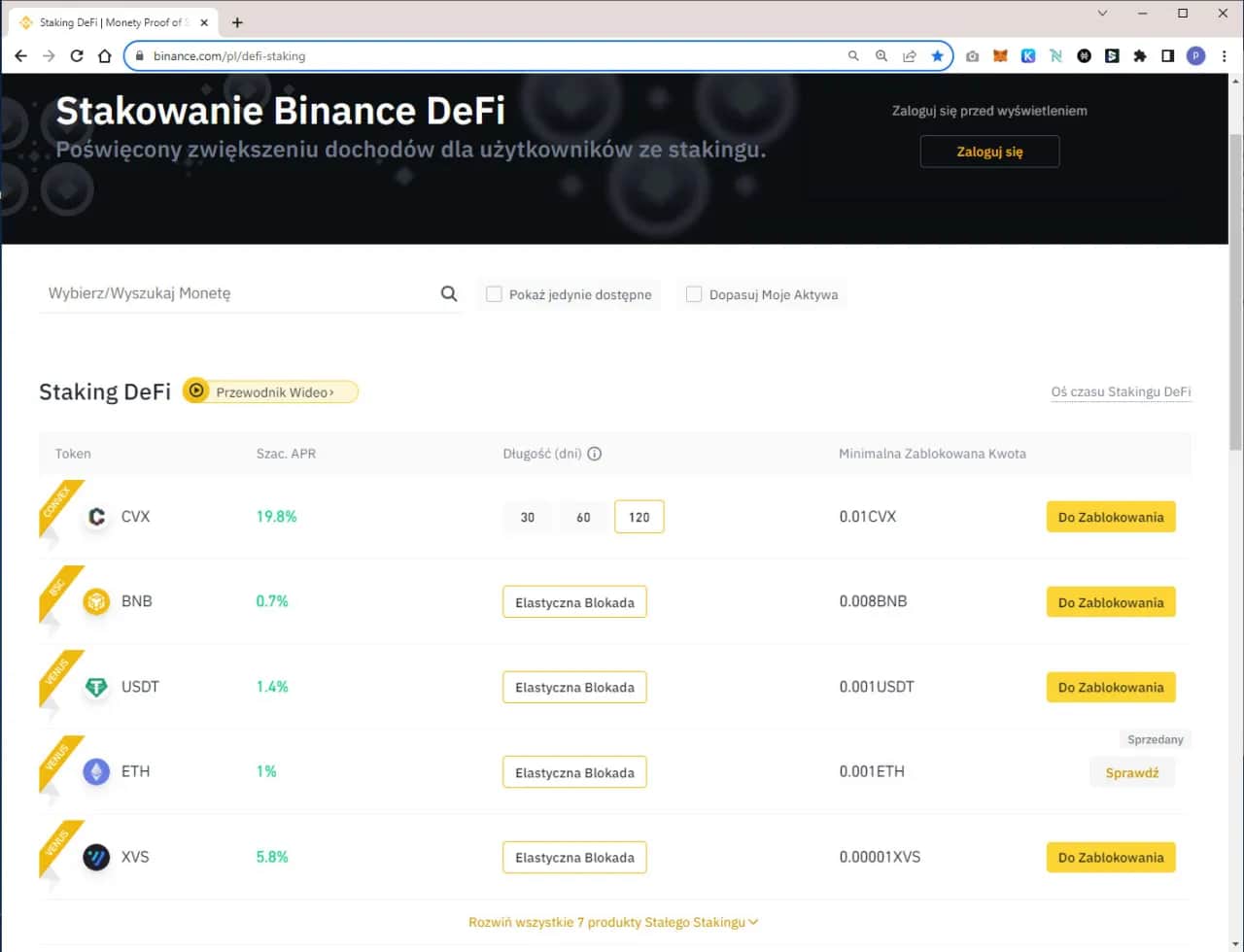The width and height of the screenshot is (1244, 952).
Task: Open Oś czasu Stakingu DeFi link
Action: (x=1121, y=391)
